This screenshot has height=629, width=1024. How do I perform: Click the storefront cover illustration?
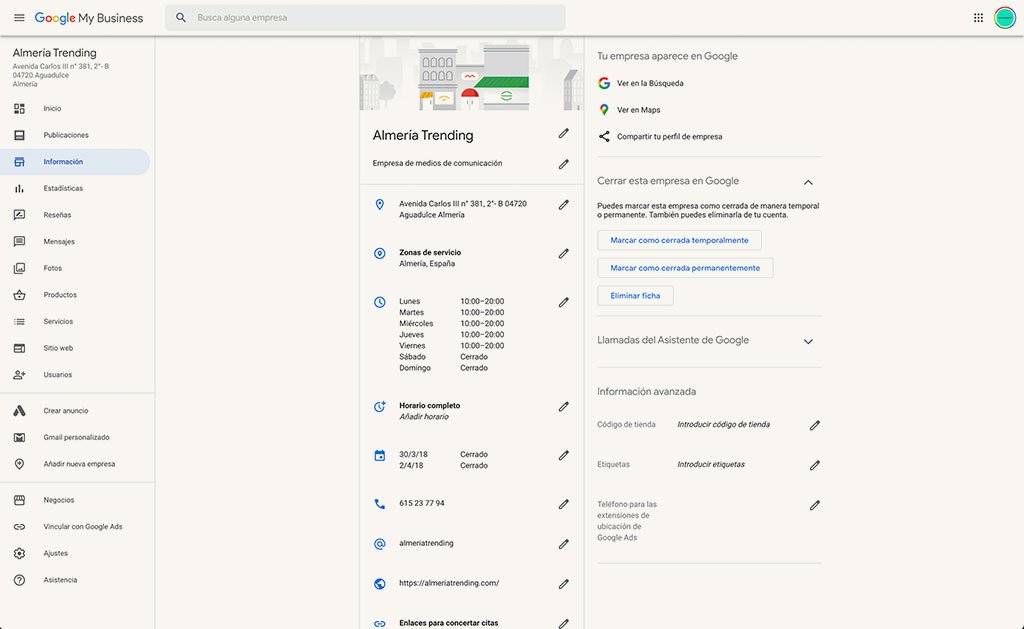[472, 74]
